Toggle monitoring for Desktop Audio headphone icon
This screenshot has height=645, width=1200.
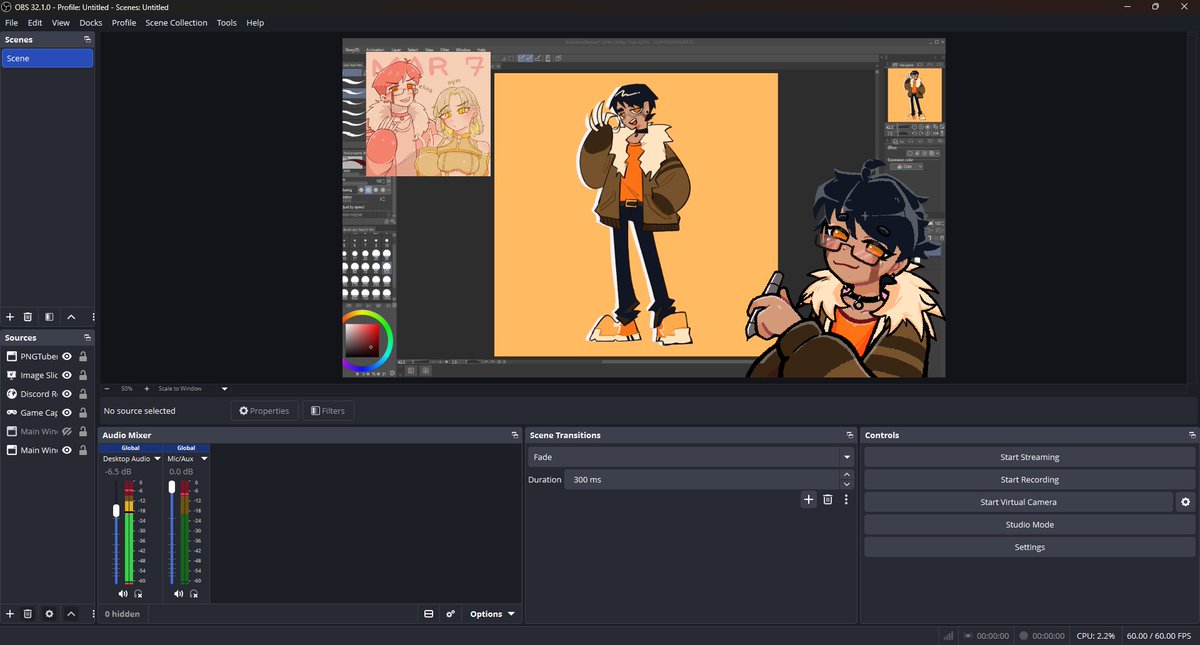[138, 594]
